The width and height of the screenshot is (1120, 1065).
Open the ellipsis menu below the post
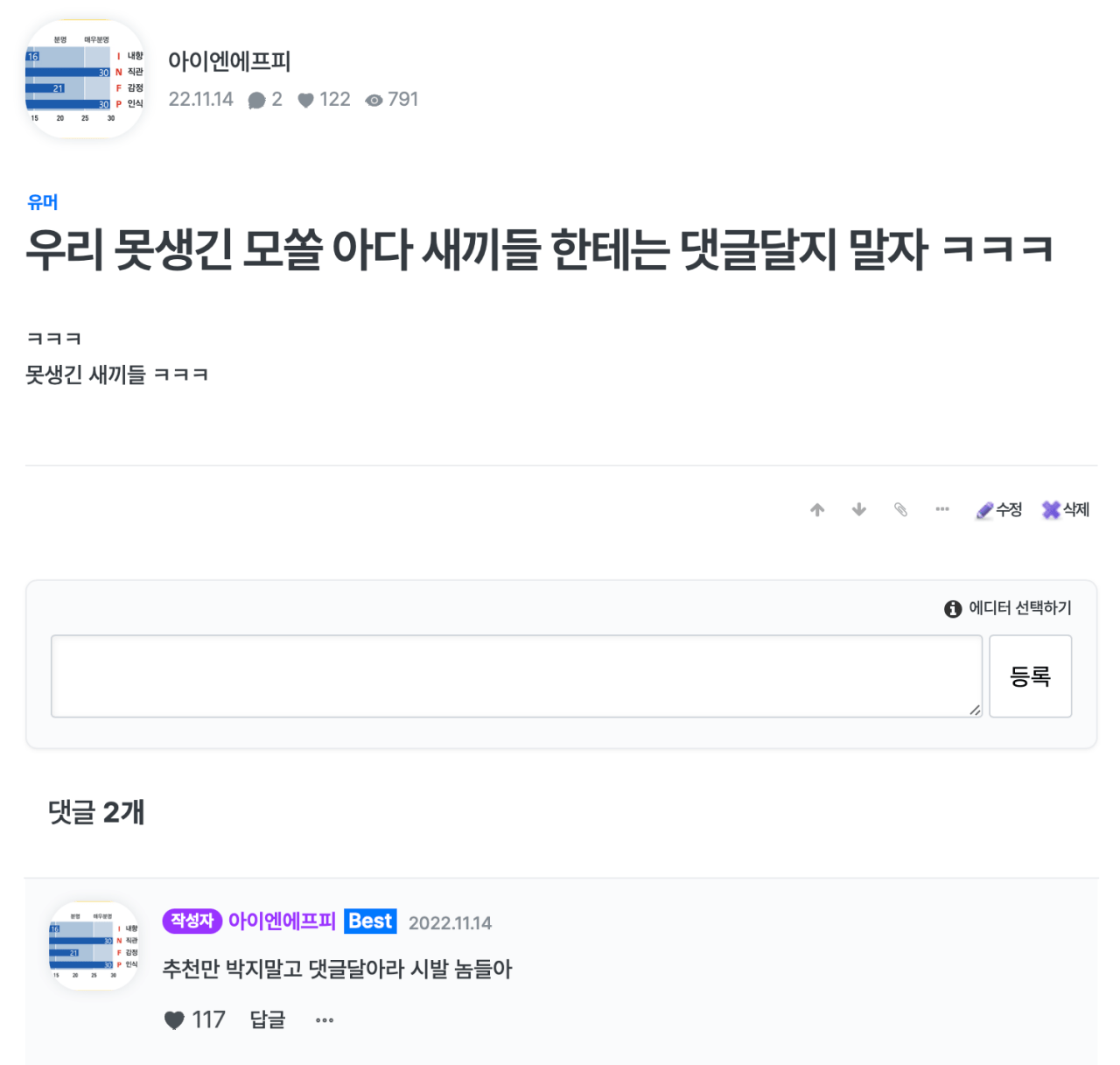(x=941, y=509)
